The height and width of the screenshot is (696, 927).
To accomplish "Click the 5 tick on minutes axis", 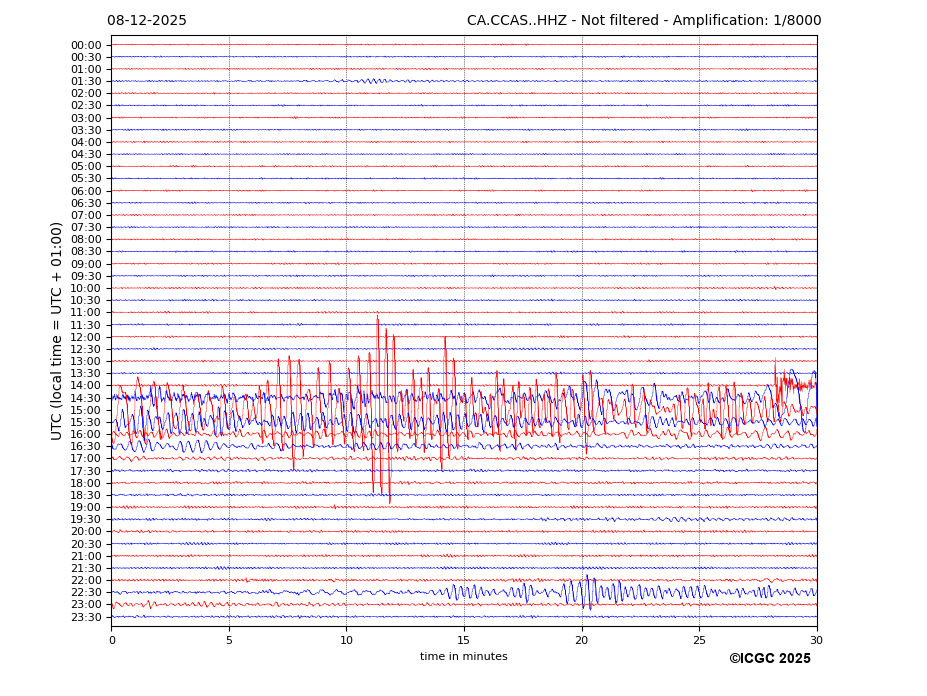I will (x=229, y=639).
